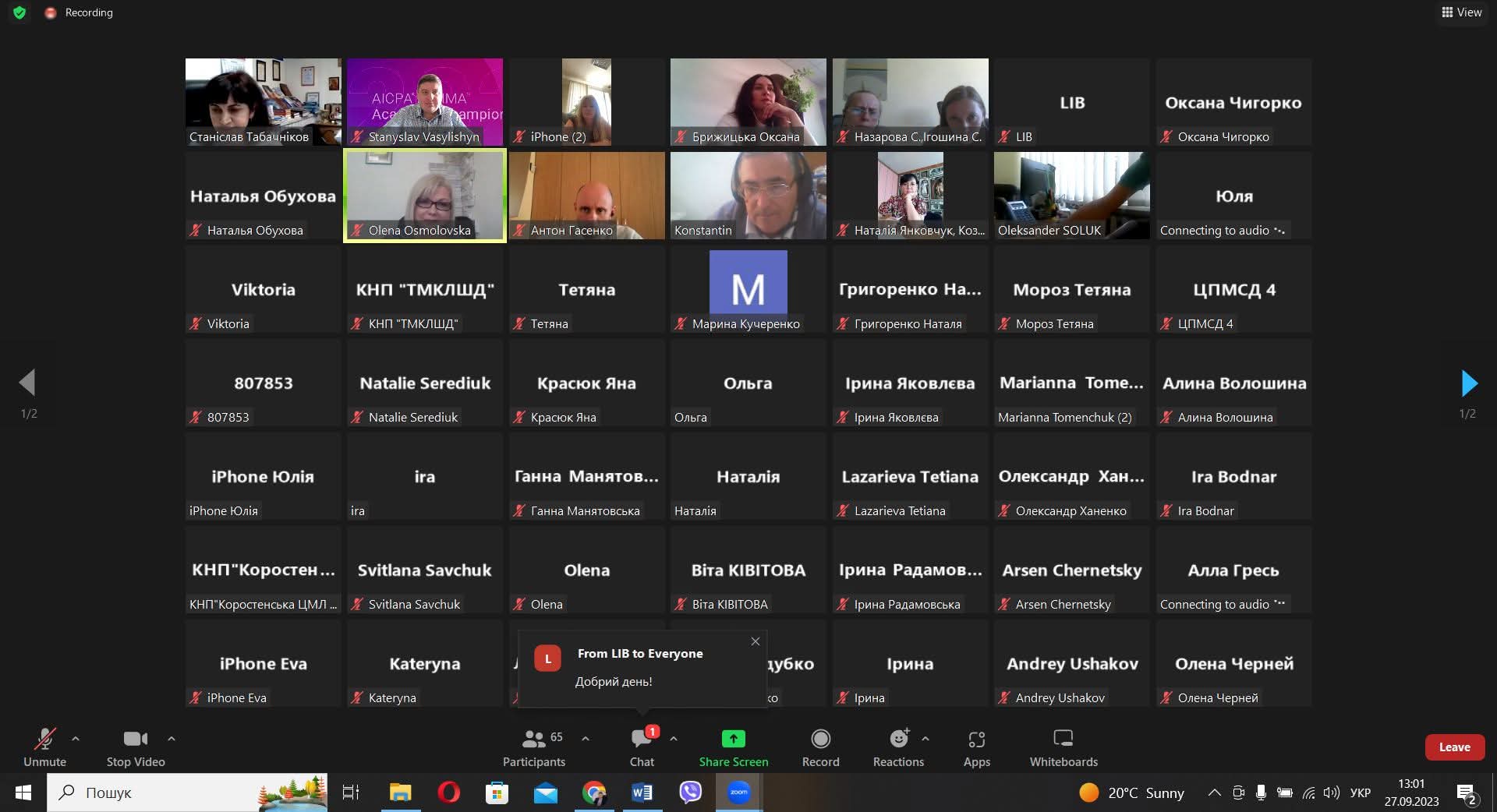Click the red Leave button

click(1454, 747)
